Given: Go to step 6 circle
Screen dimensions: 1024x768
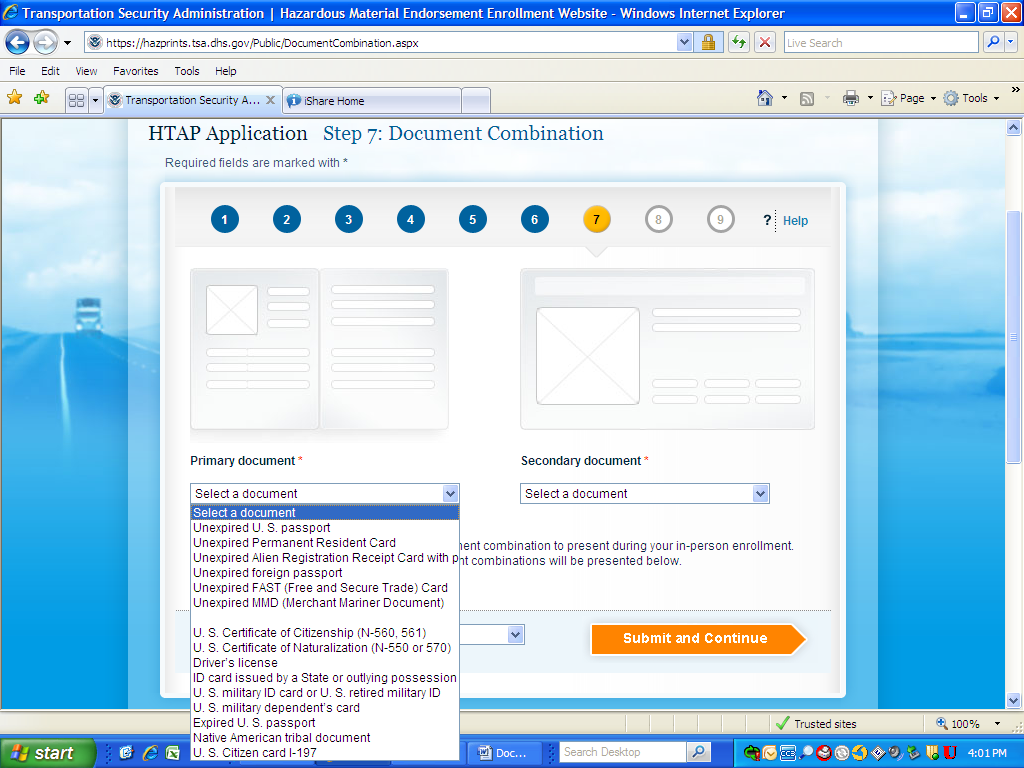Looking at the screenshot, I should click(534, 219).
